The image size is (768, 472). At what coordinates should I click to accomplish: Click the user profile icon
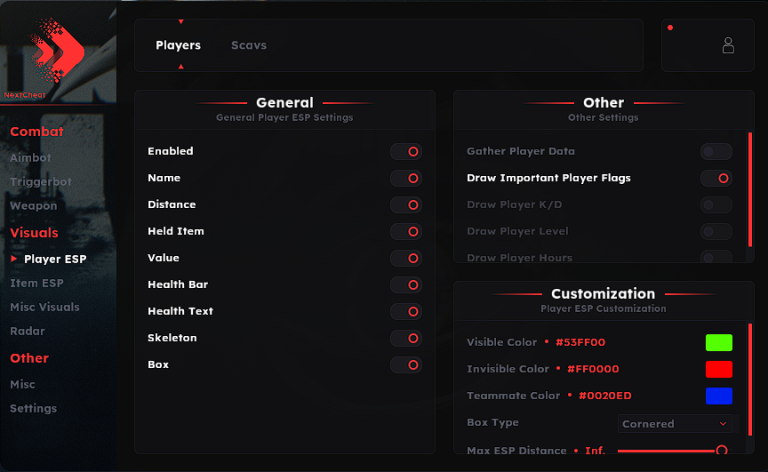click(x=728, y=45)
